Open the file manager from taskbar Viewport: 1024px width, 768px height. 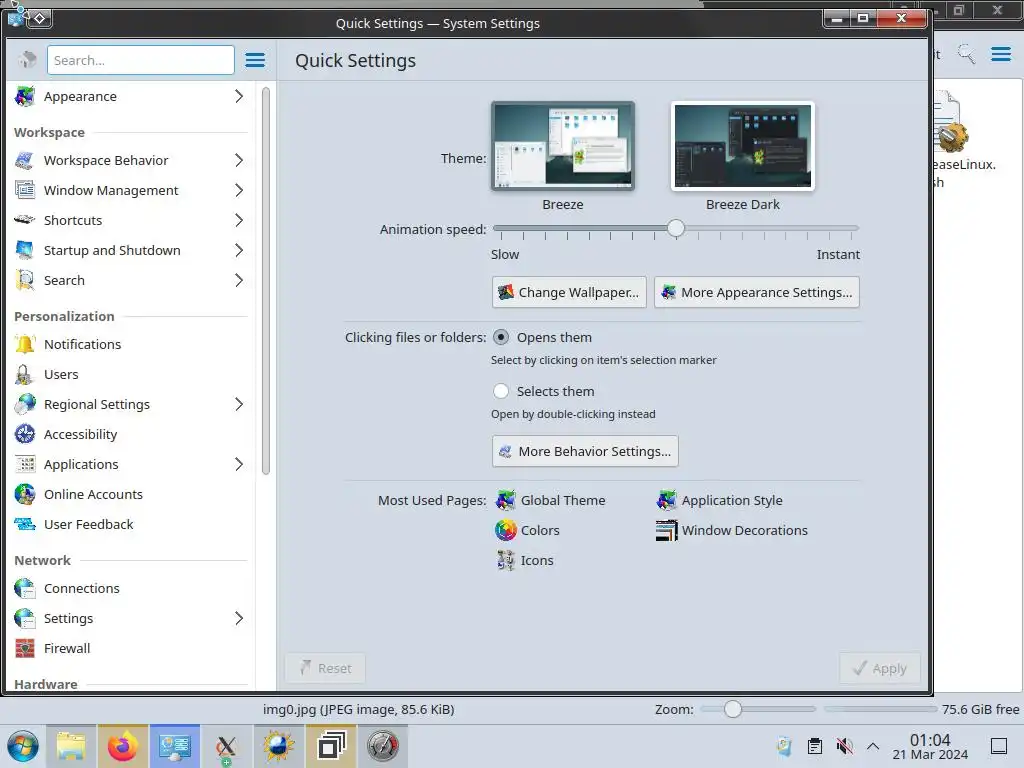(x=71, y=746)
